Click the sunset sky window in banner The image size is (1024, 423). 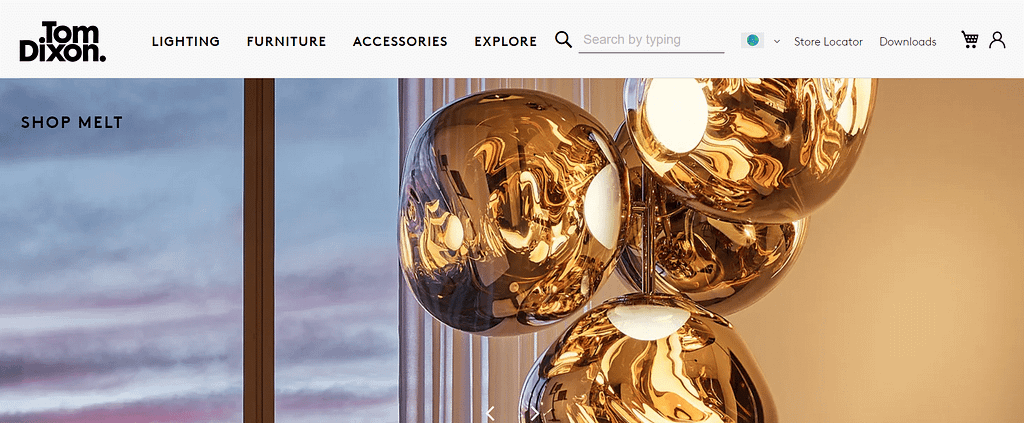click(121, 251)
